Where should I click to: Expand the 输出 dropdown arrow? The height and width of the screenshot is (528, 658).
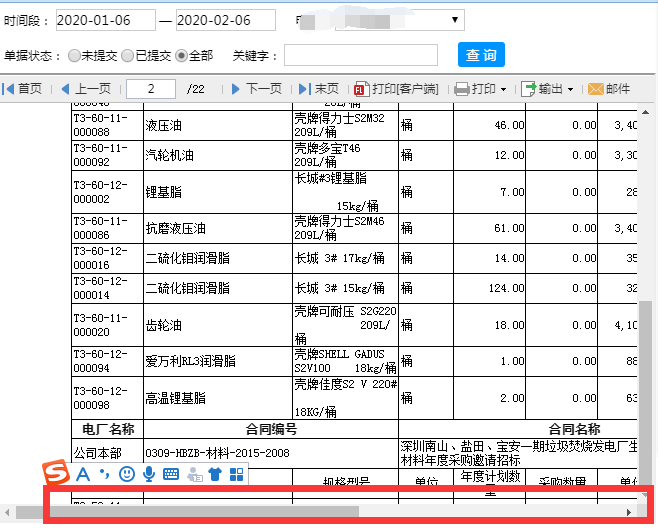570,89
